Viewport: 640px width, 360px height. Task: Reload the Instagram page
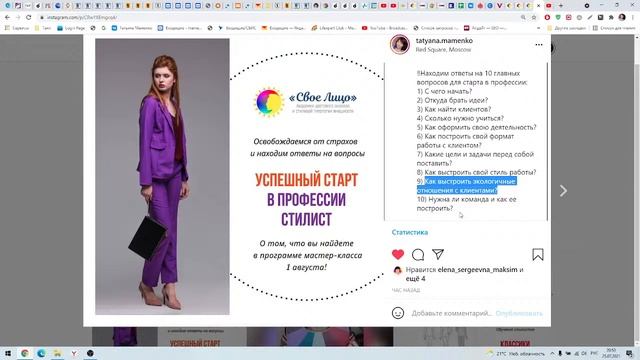tap(28, 18)
